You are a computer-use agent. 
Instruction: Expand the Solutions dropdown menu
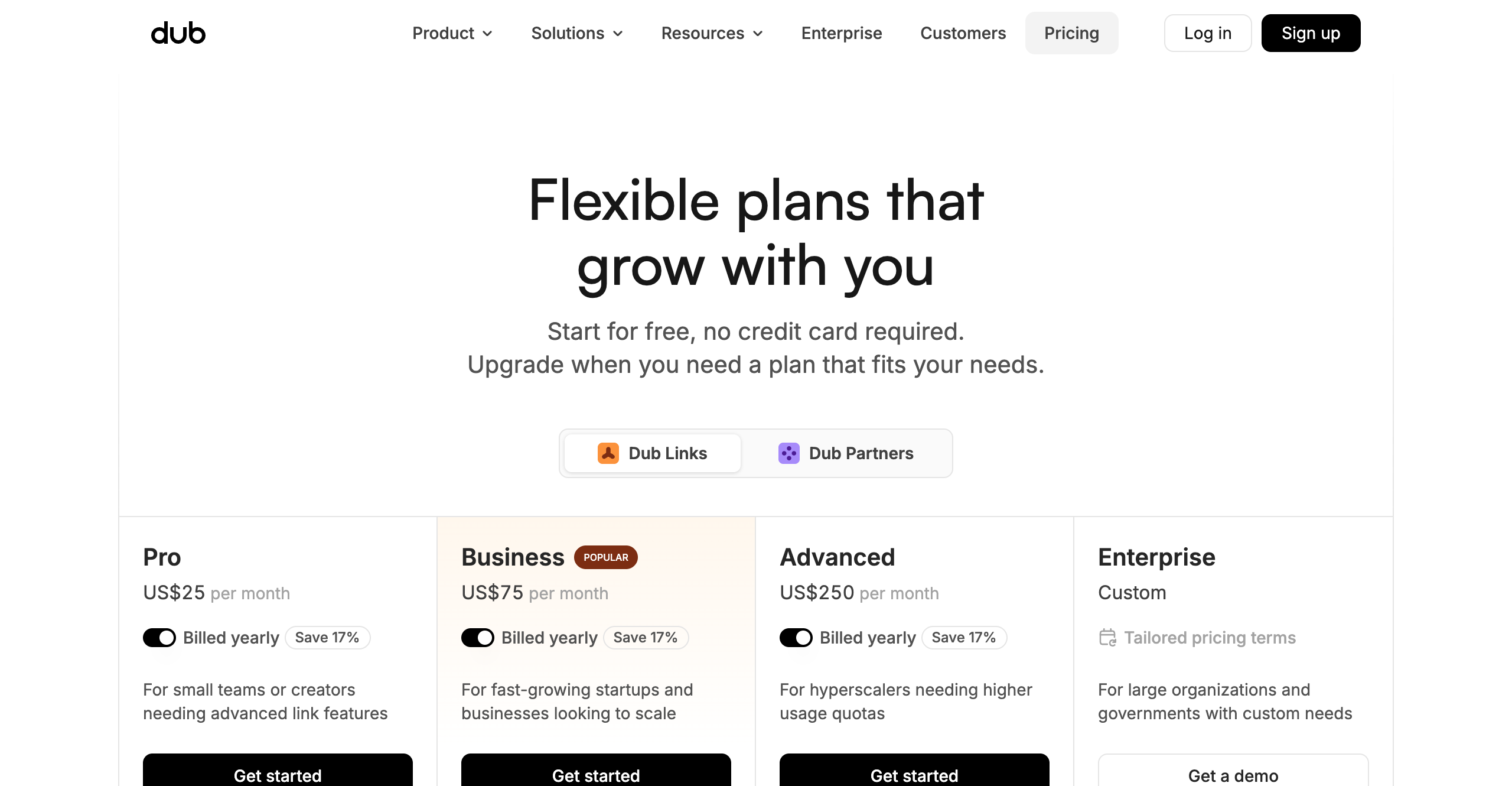coord(577,33)
